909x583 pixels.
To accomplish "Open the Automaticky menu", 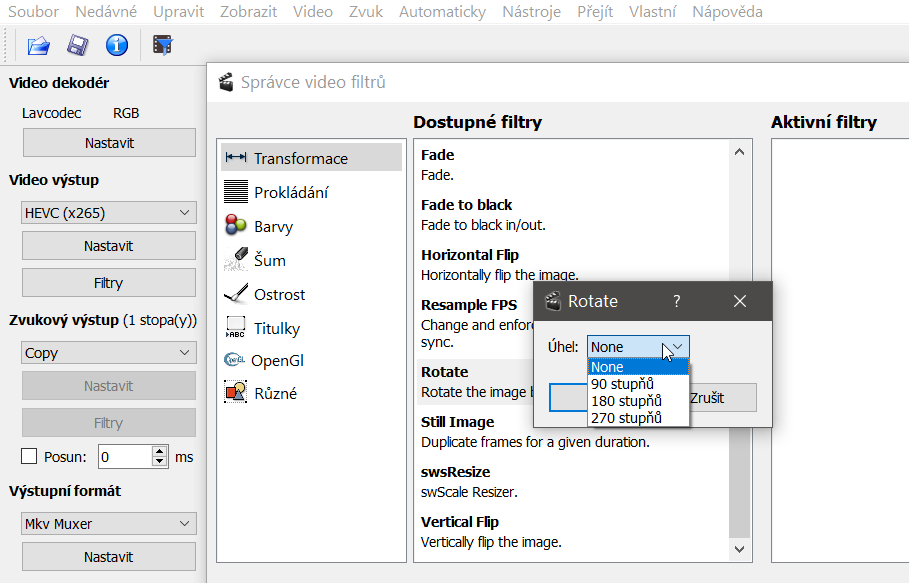I will [x=442, y=12].
